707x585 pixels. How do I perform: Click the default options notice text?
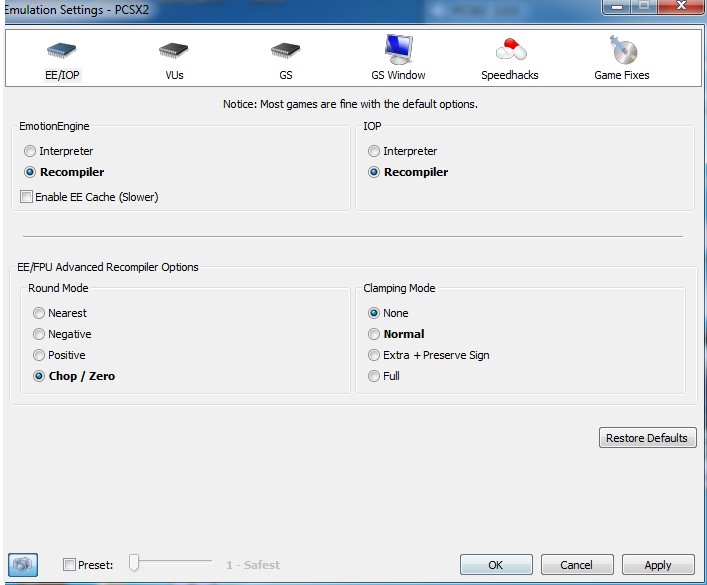tap(350, 104)
